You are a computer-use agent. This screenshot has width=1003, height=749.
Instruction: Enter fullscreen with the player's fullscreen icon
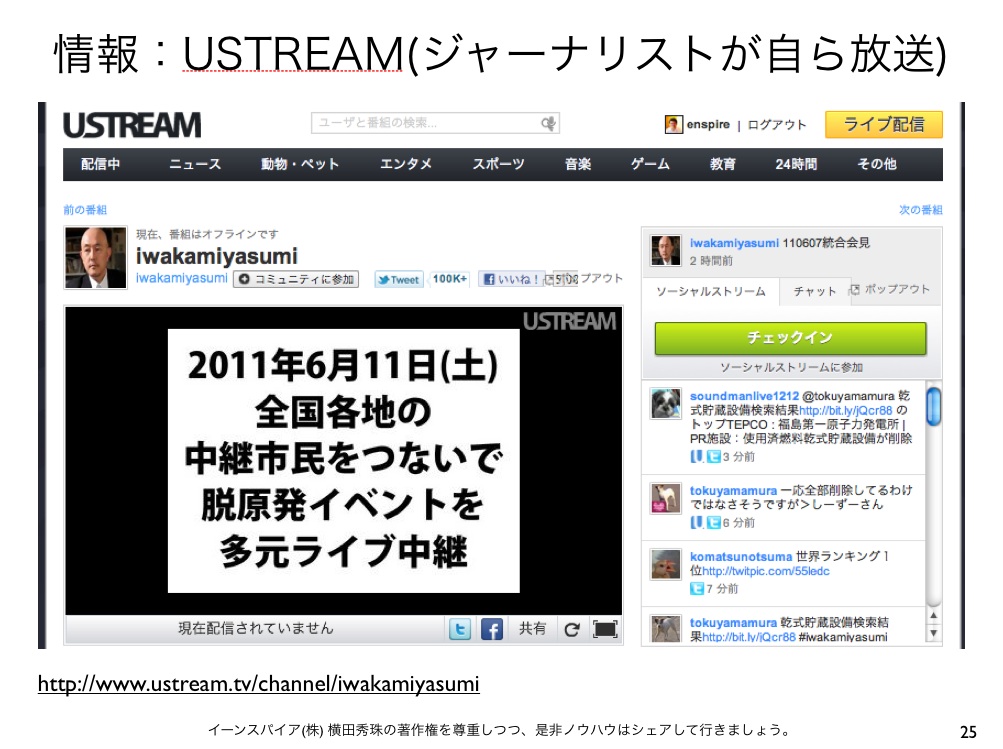coord(604,629)
